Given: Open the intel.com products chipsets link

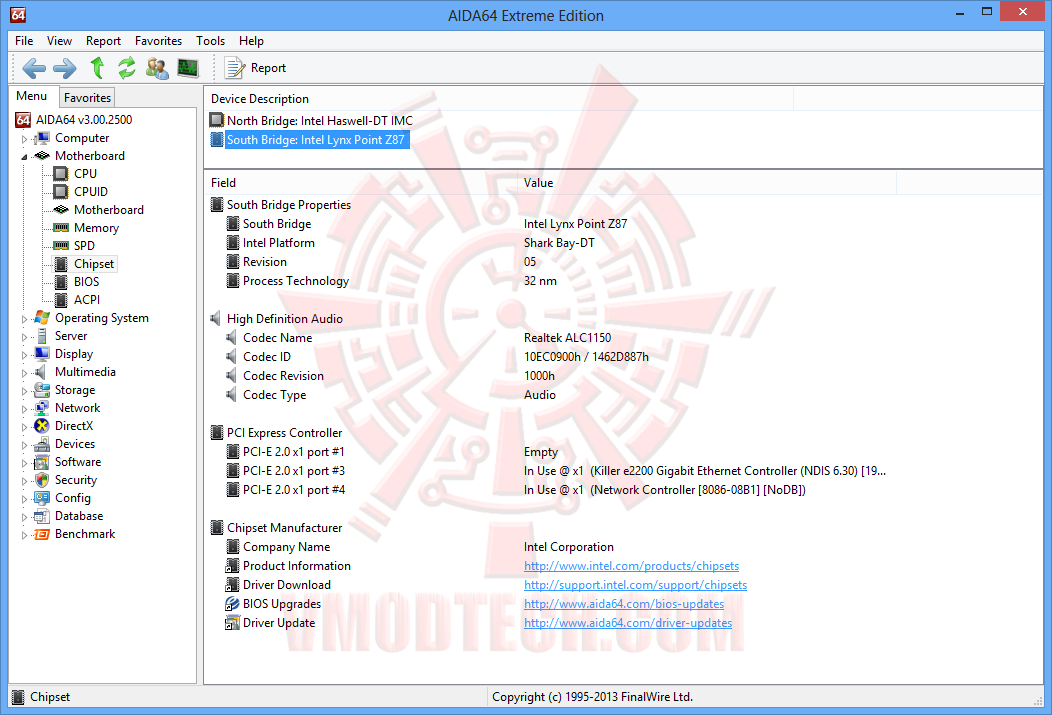Looking at the screenshot, I should pyautogui.click(x=631, y=566).
